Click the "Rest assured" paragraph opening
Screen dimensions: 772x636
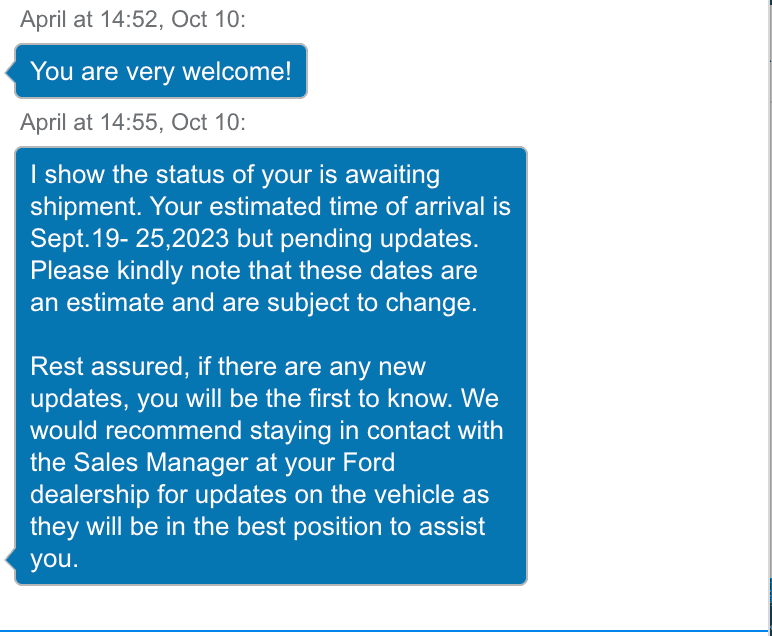click(x=100, y=367)
